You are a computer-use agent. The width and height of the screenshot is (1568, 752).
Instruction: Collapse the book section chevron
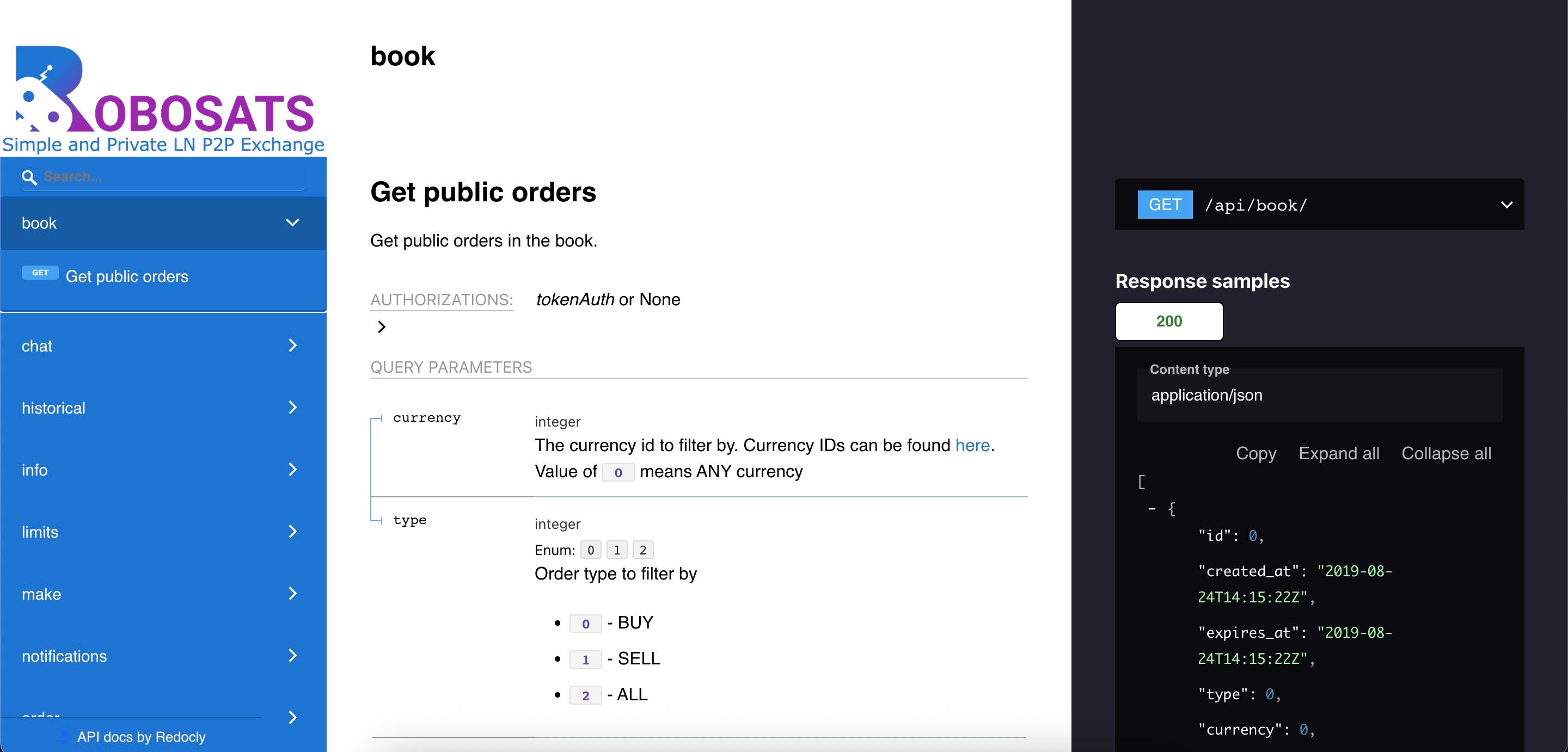point(292,223)
